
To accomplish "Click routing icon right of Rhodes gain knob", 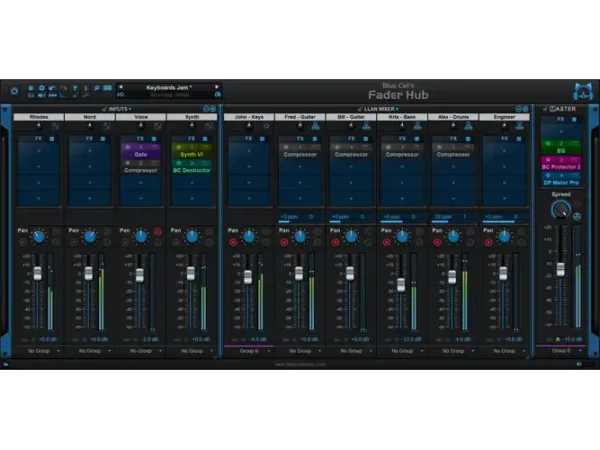I will tap(55, 126).
